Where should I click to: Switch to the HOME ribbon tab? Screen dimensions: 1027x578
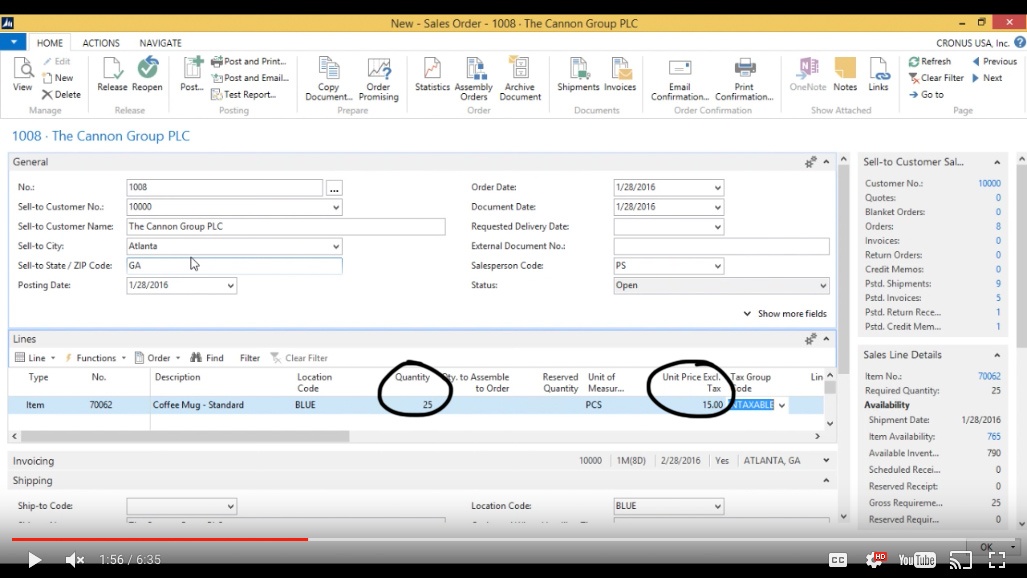tap(50, 43)
